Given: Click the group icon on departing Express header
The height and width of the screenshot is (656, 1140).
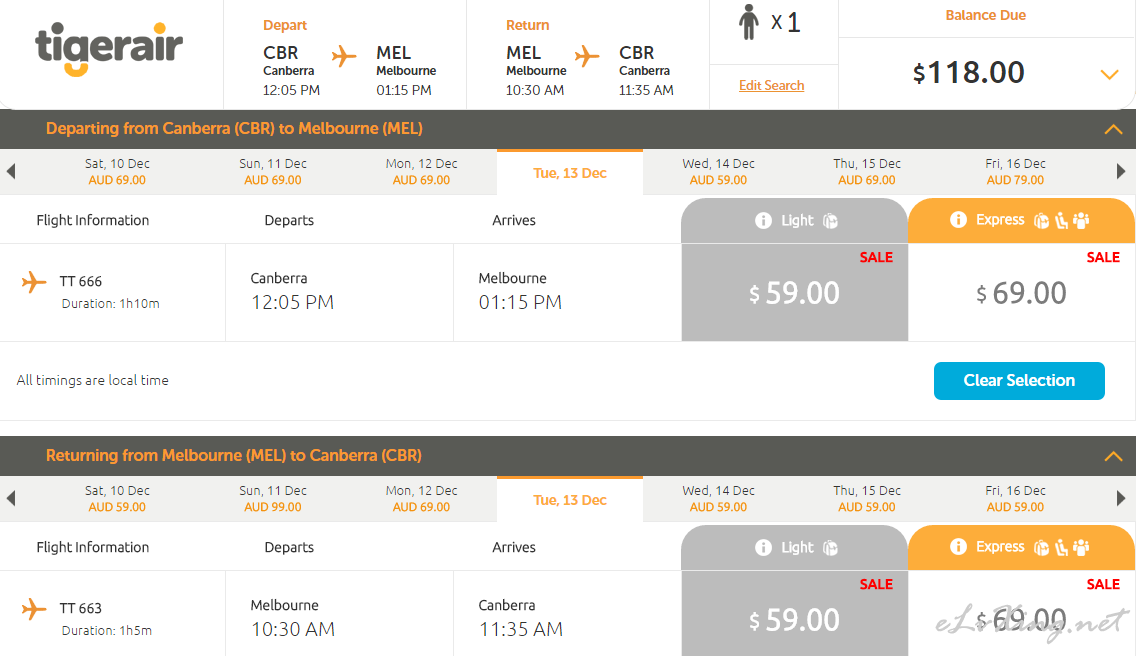Looking at the screenshot, I should pos(1081,220).
